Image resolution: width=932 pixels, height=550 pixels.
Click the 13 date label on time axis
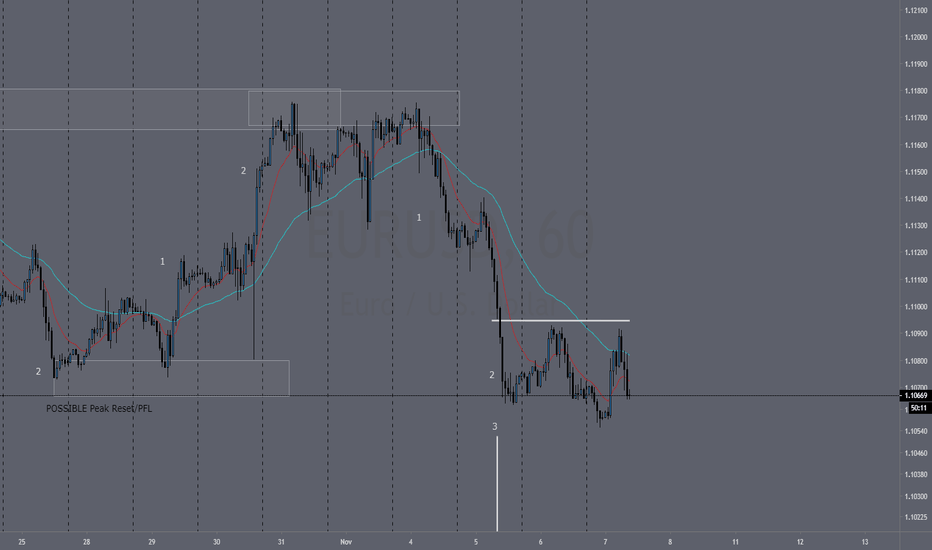(865, 542)
